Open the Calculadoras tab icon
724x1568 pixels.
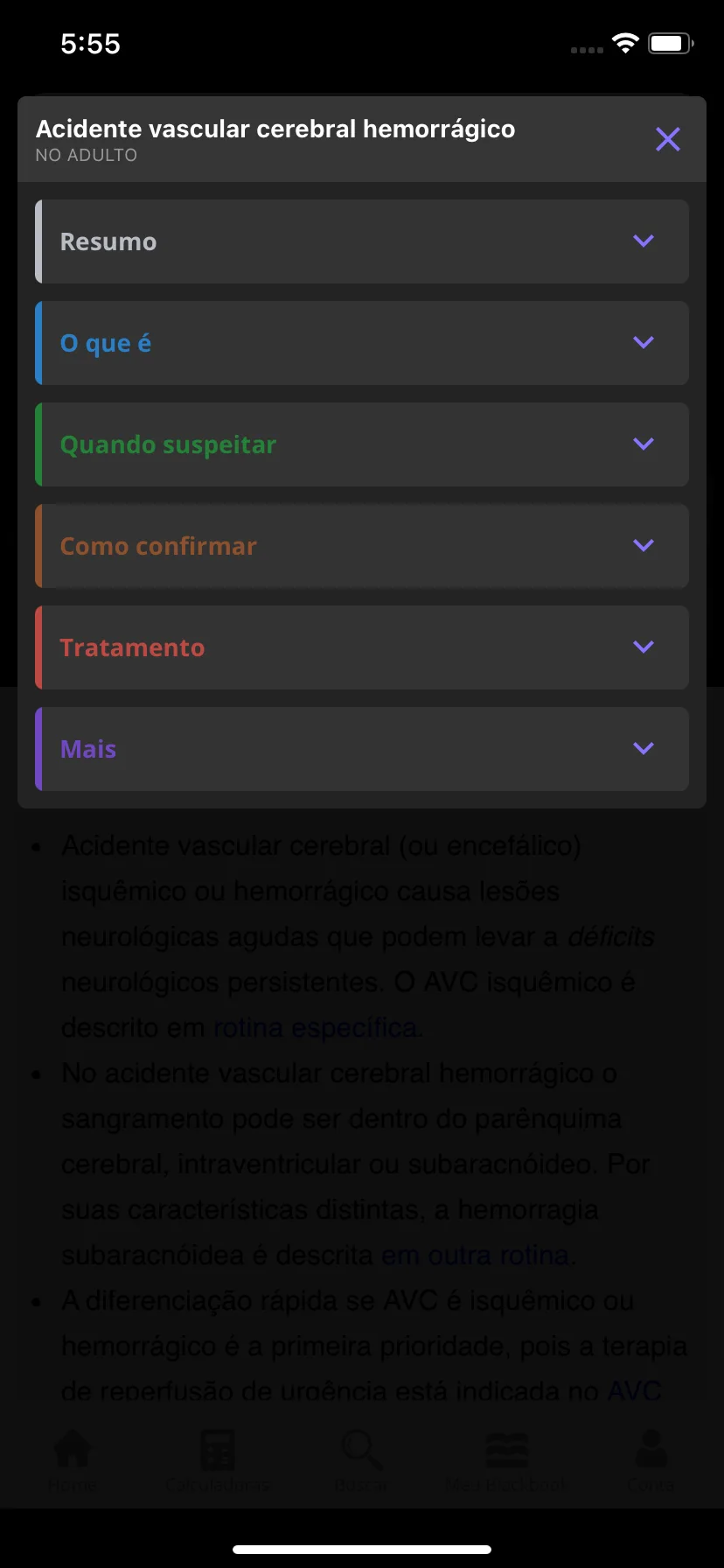tap(217, 1449)
